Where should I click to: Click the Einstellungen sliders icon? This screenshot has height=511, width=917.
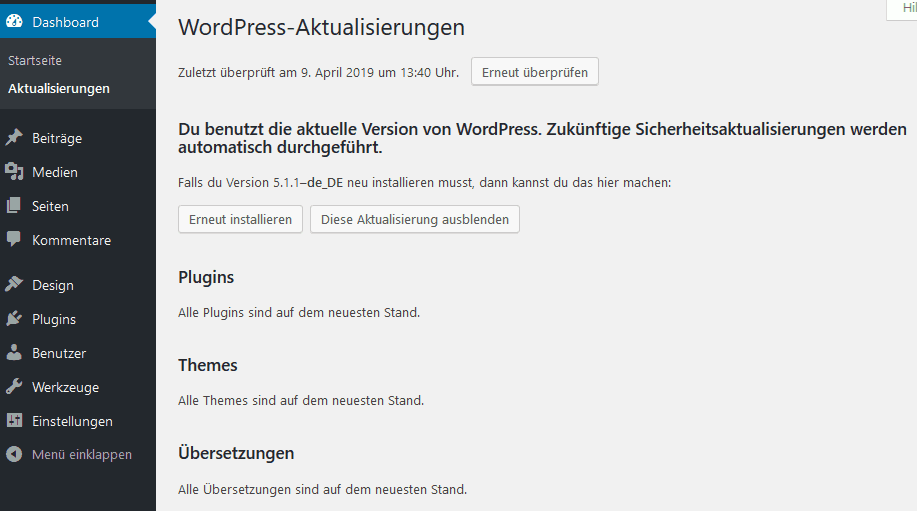[14, 420]
